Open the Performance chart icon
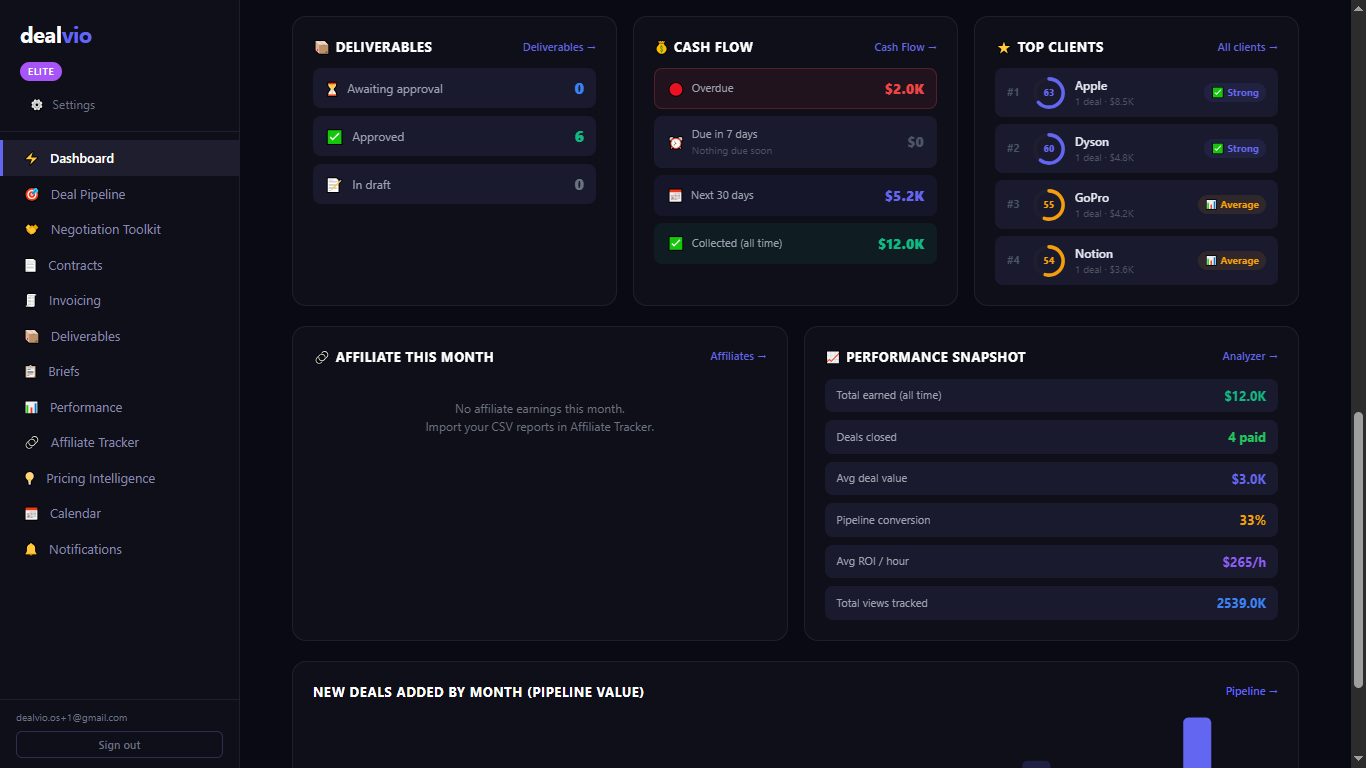This screenshot has width=1366, height=768. [x=29, y=407]
